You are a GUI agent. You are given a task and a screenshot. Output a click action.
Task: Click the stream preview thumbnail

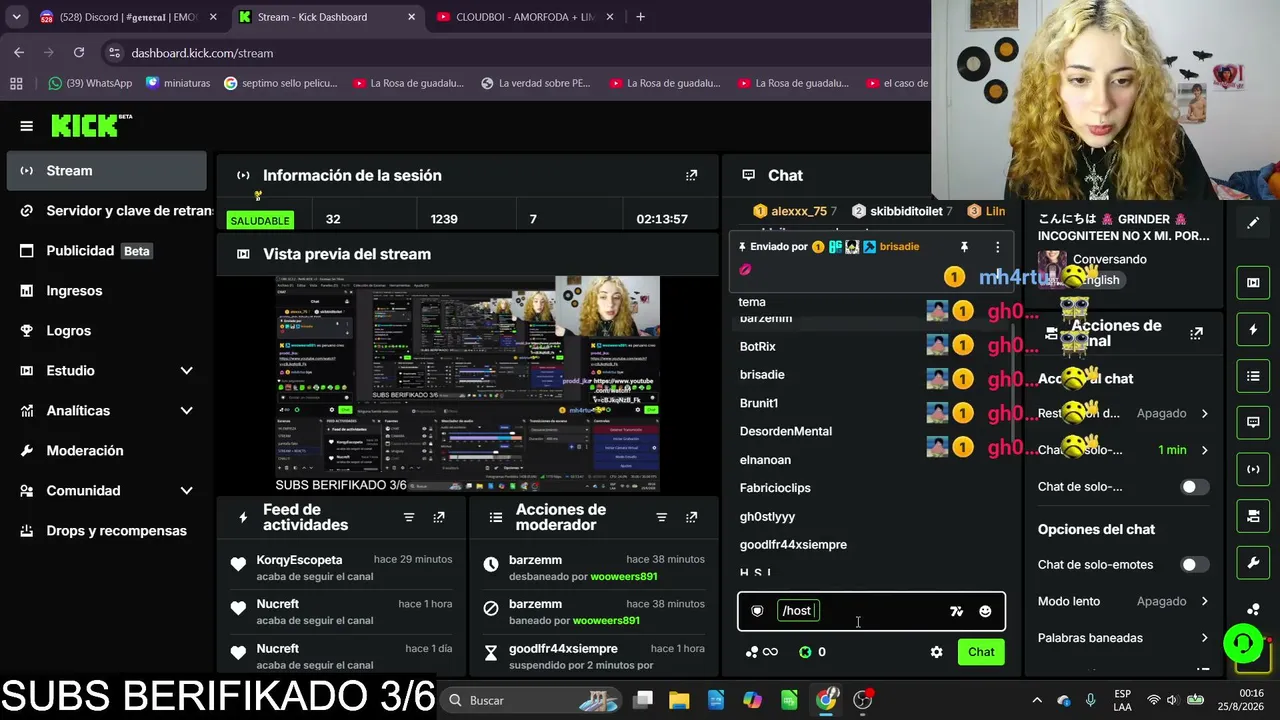[468, 384]
